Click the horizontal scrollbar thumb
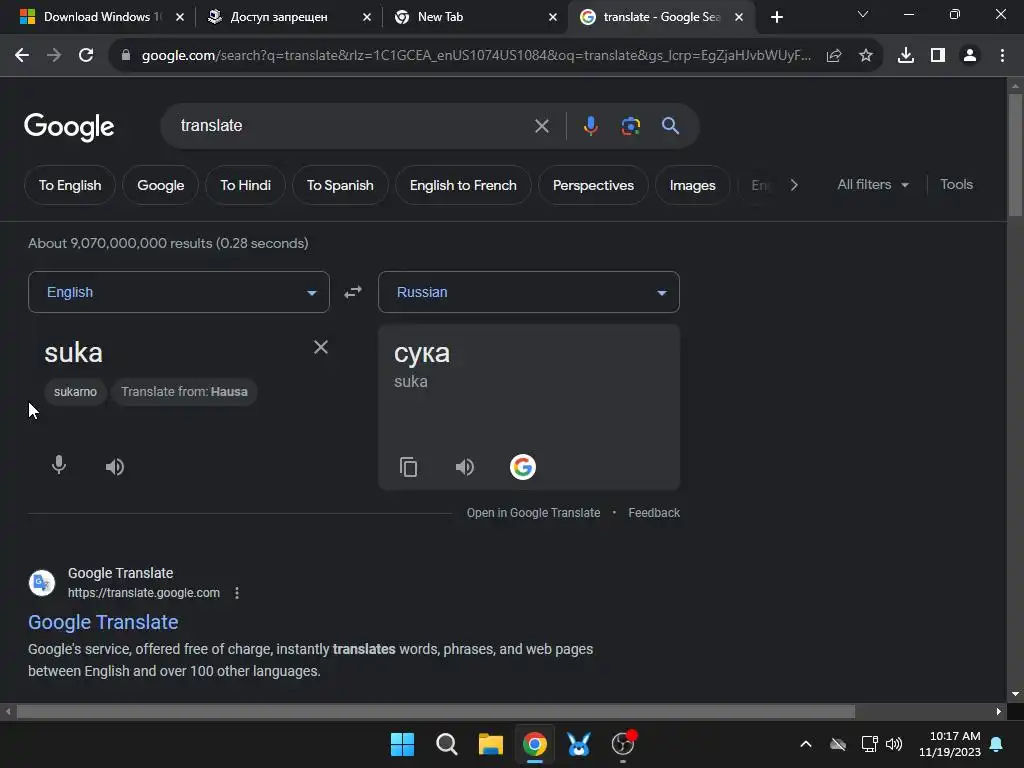This screenshot has width=1024, height=768. click(436, 711)
